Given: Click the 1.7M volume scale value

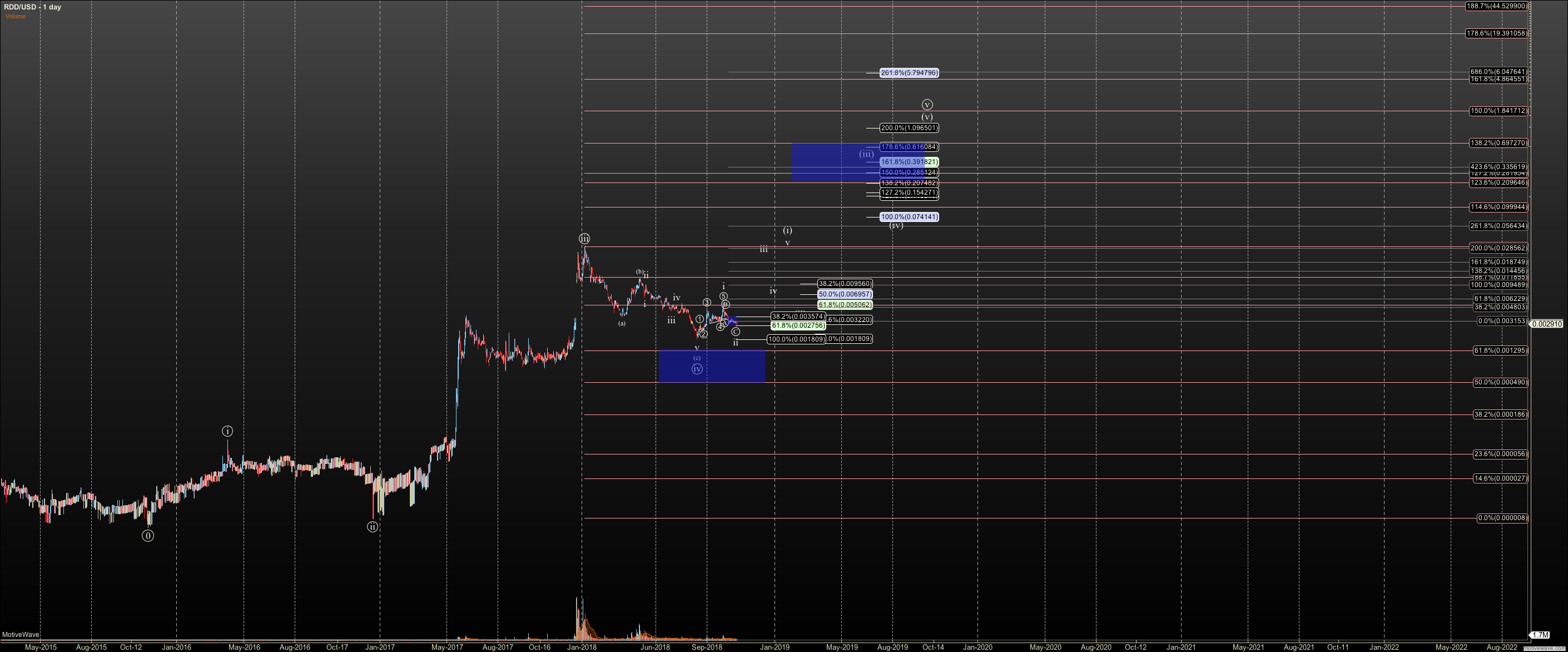Looking at the screenshot, I should coord(1540,635).
